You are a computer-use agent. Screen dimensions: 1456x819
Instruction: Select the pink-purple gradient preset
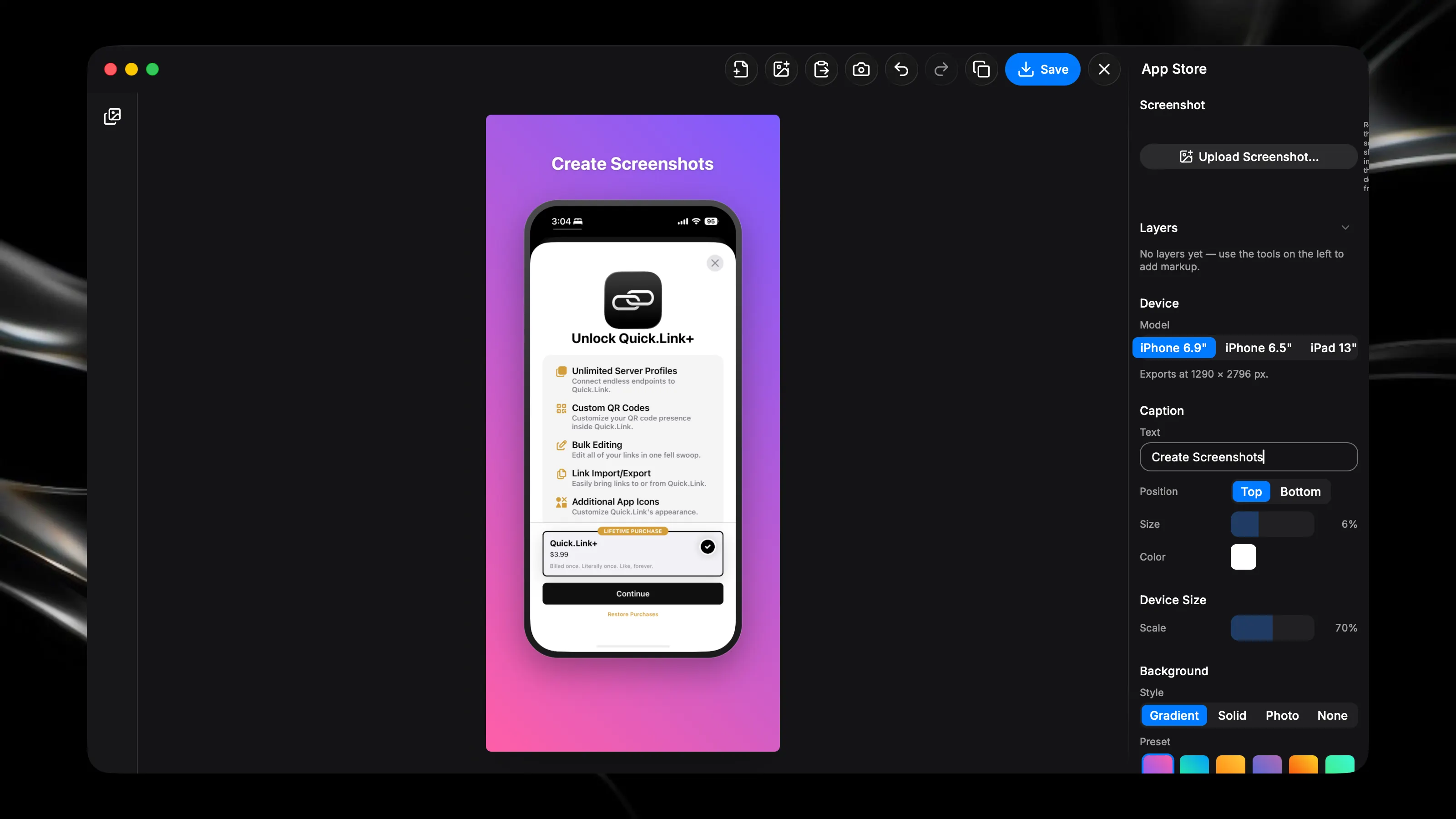(x=1158, y=764)
